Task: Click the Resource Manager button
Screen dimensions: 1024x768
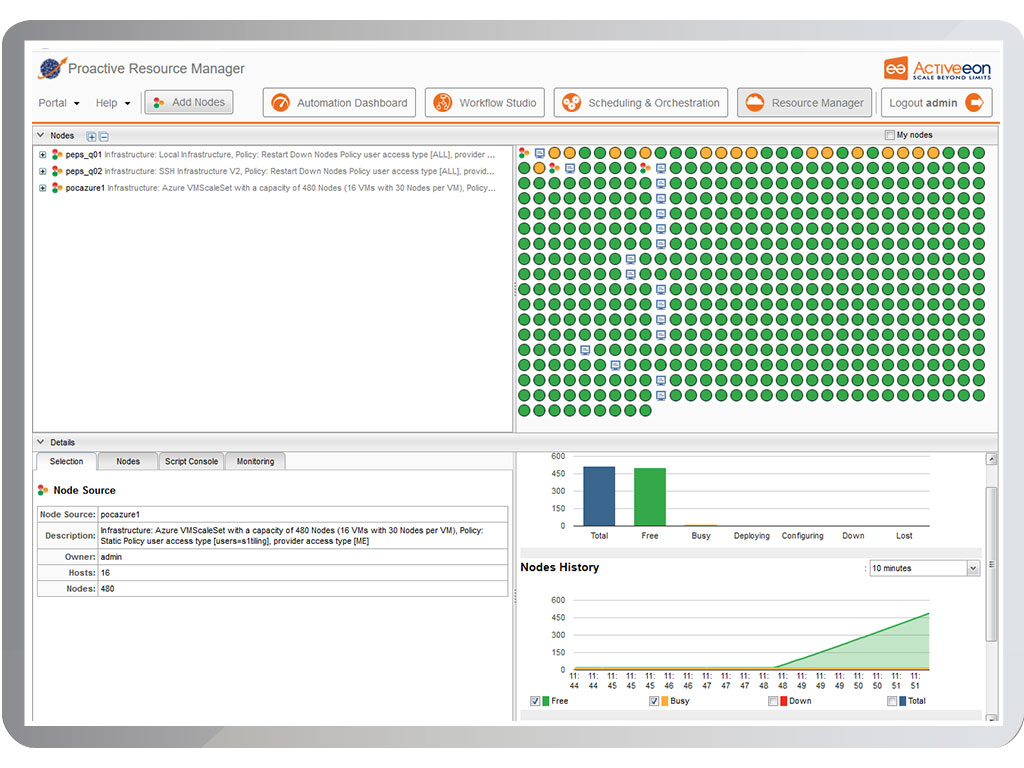Action: (x=805, y=103)
